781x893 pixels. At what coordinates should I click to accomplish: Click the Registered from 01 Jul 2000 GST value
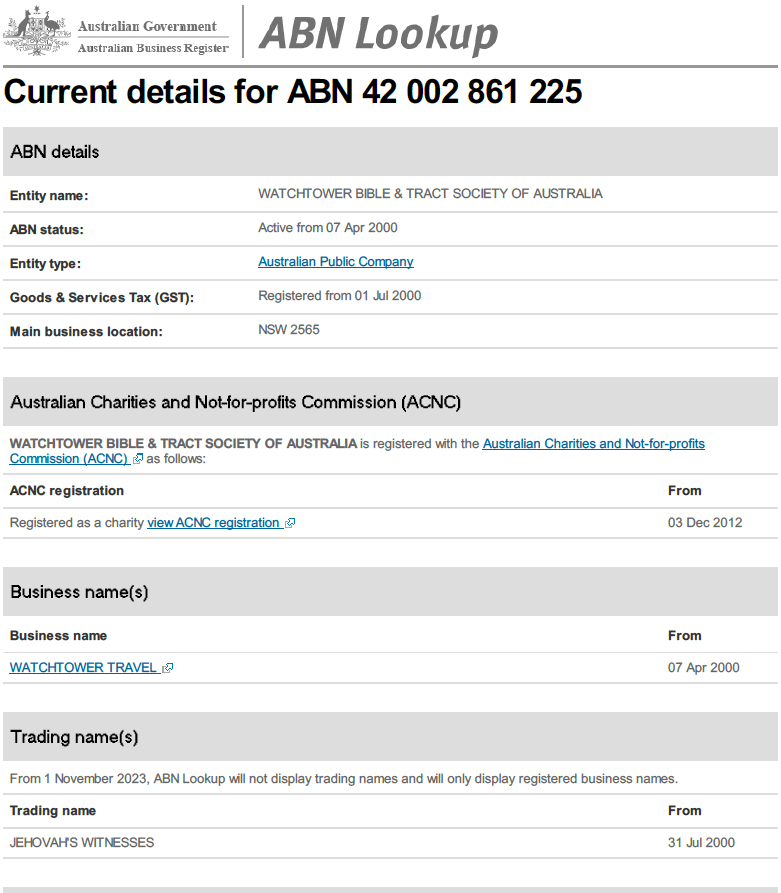339,296
